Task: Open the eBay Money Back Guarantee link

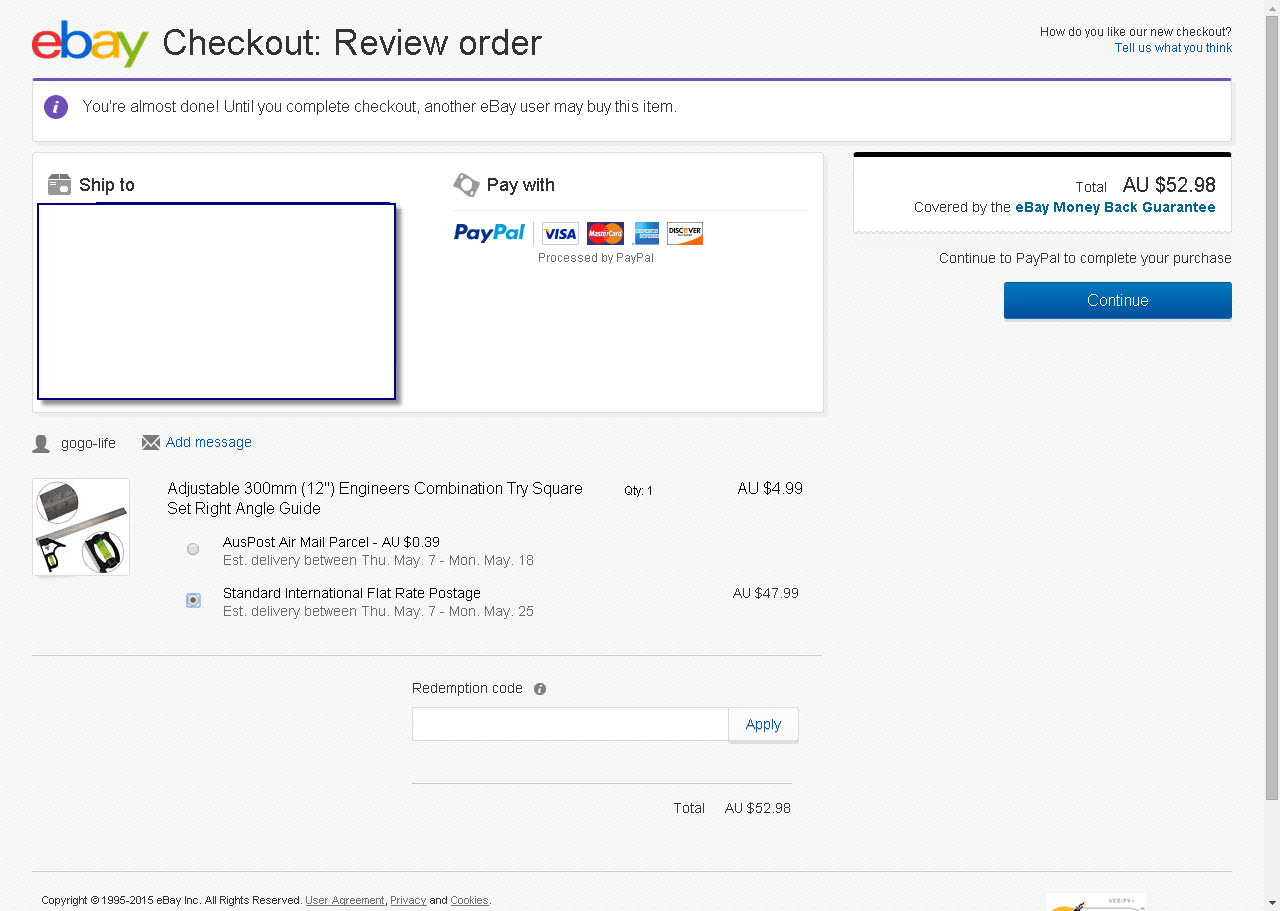Action: tap(1115, 208)
